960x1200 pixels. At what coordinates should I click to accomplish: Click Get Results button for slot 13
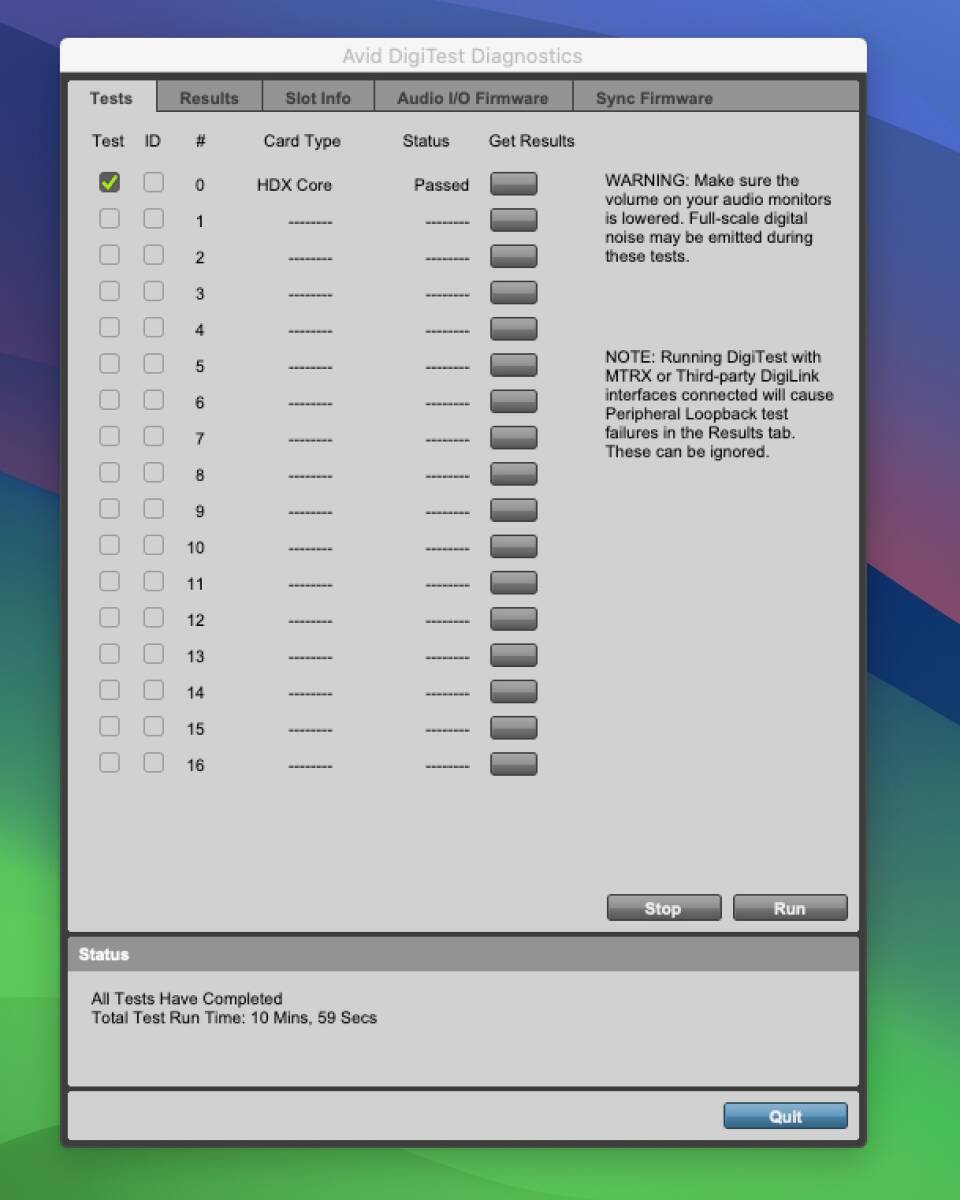click(513, 655)
